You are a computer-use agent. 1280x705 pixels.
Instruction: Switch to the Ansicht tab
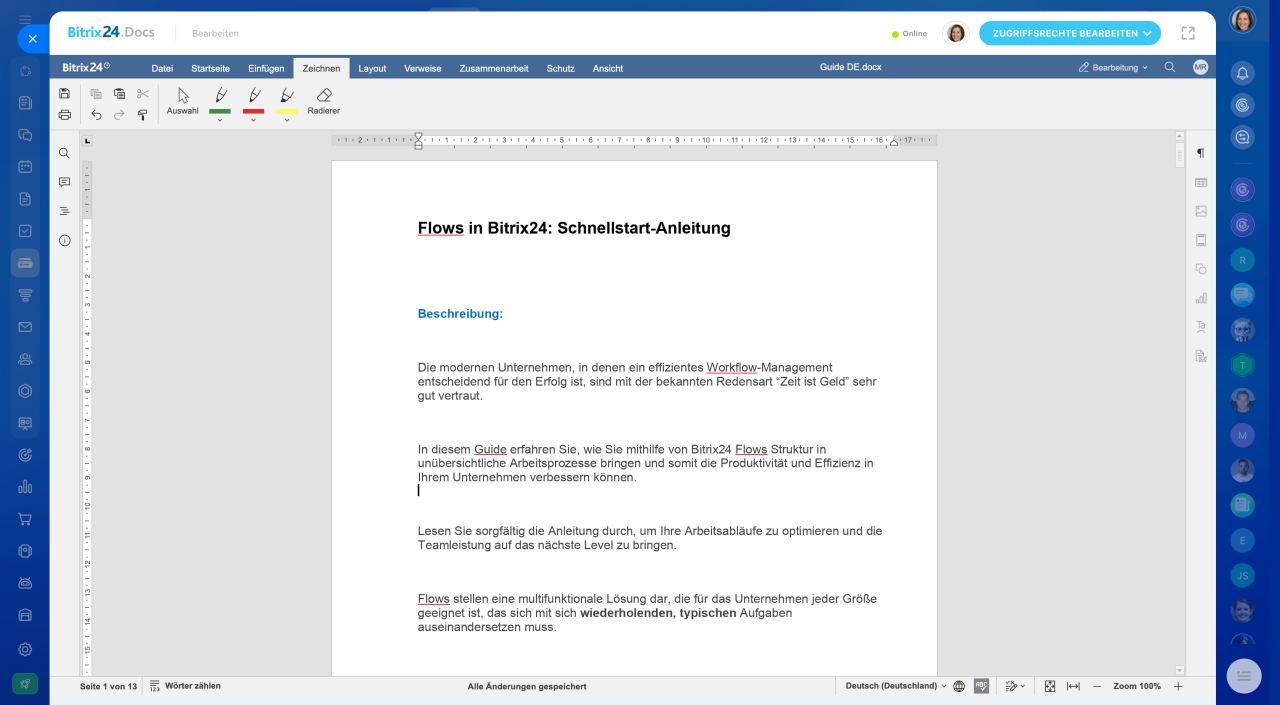click(608, 68)
